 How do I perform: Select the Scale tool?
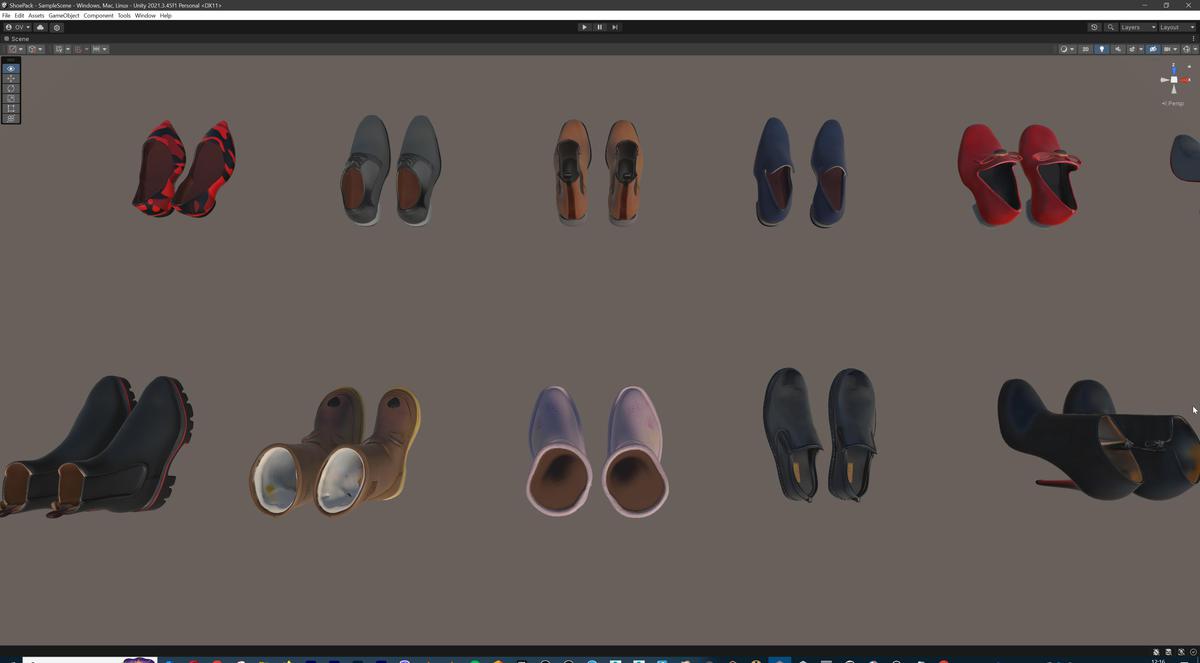(x=10, y=98)
